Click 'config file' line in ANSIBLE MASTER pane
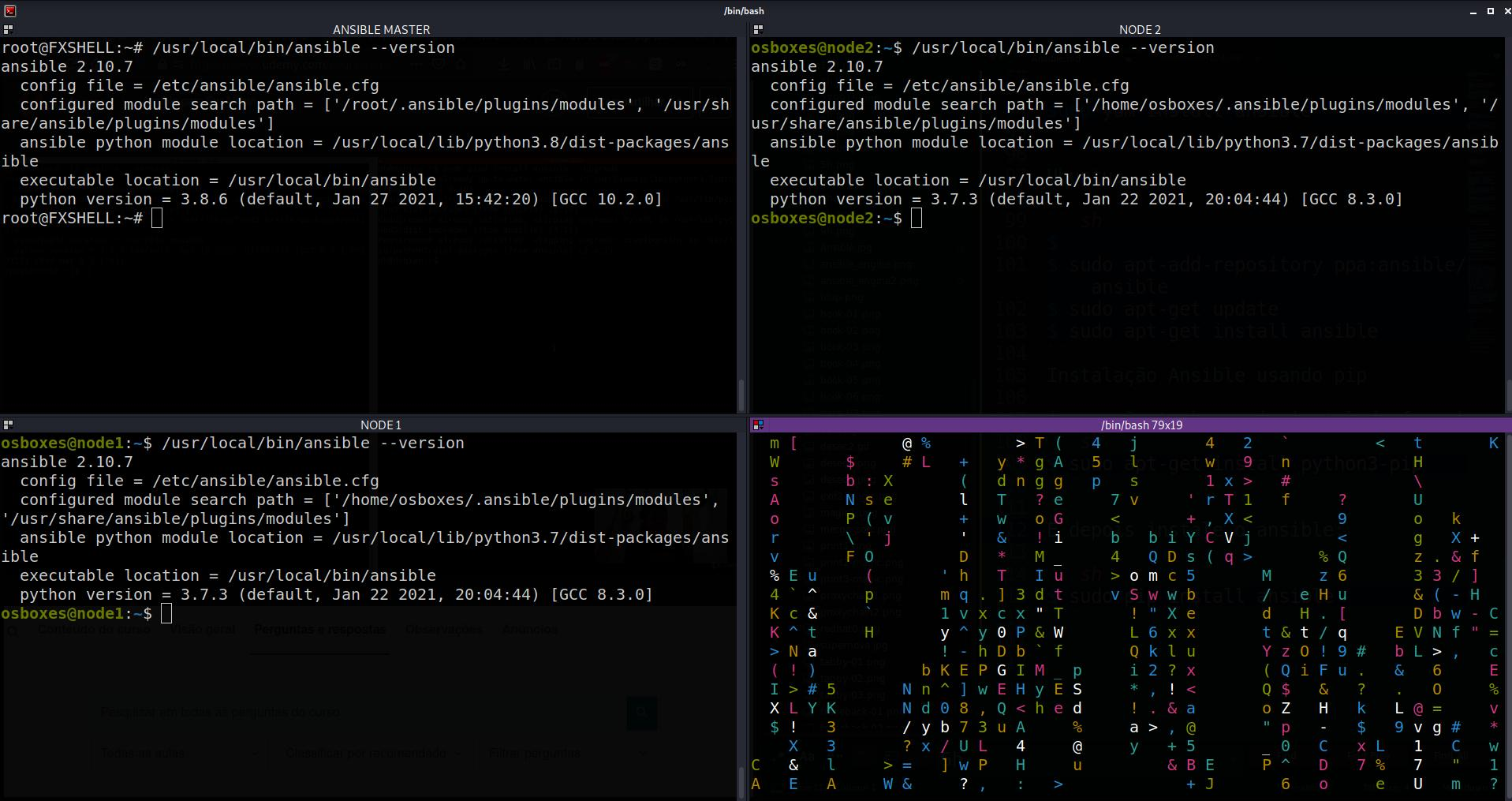This screenshot has height=801, width=1512. click(x=200, y=85)
